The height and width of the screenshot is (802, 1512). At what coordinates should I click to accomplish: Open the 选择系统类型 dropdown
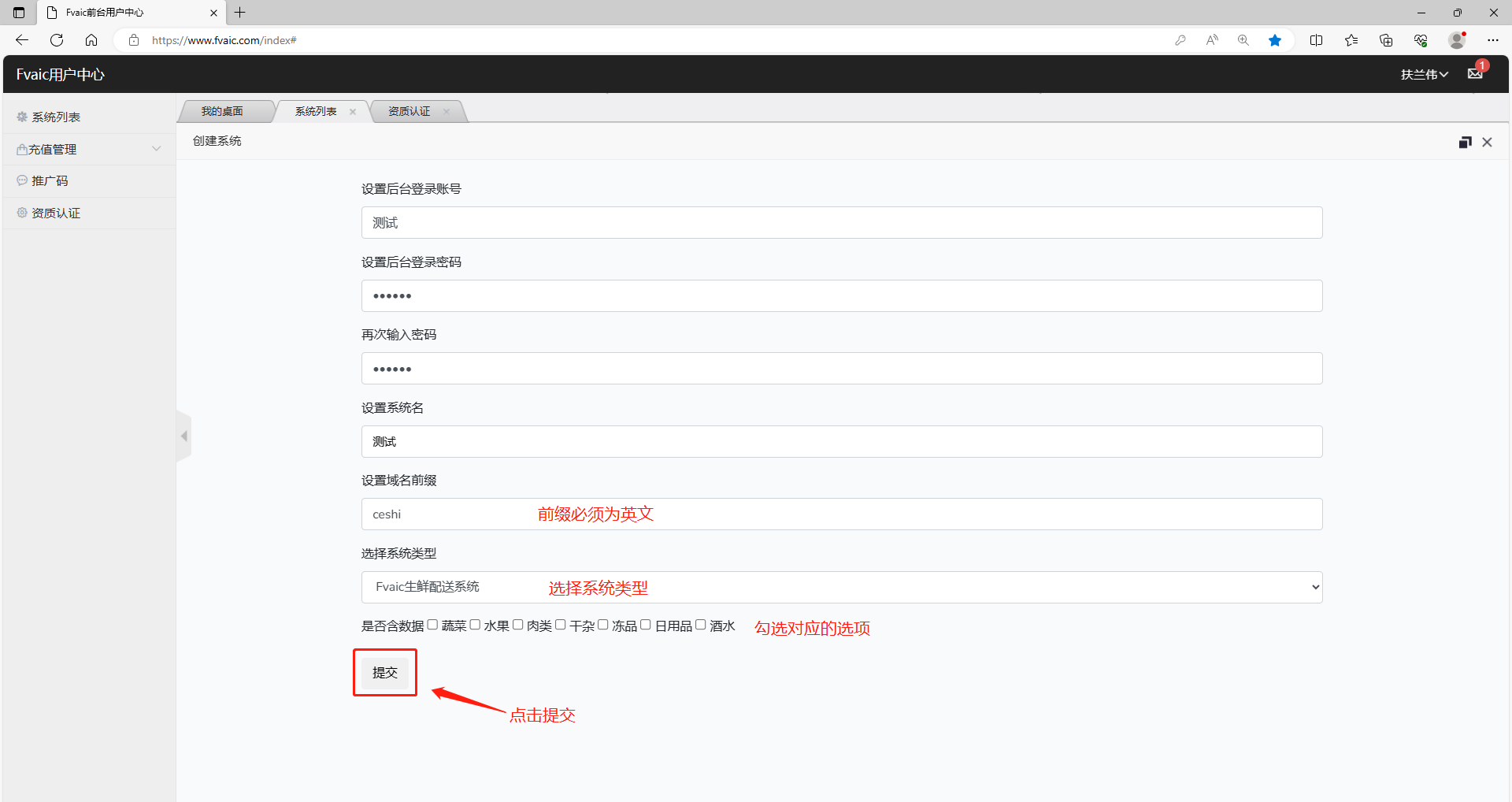tap(841, 587)
